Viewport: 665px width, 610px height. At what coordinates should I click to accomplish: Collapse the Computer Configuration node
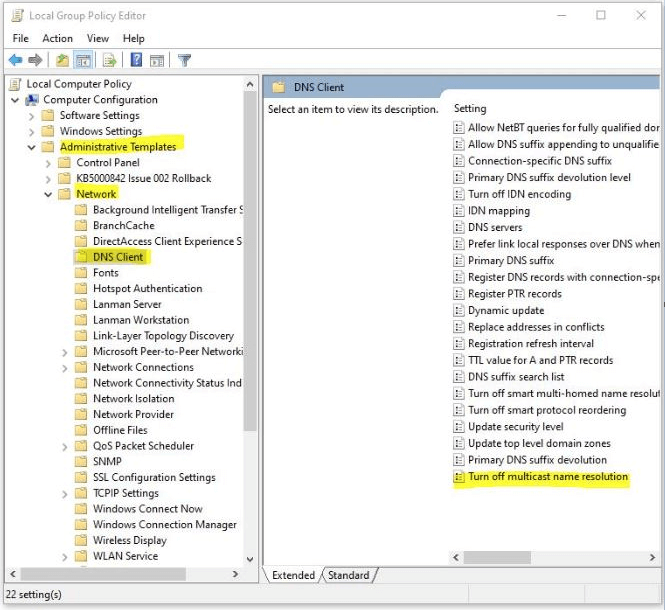15,100
